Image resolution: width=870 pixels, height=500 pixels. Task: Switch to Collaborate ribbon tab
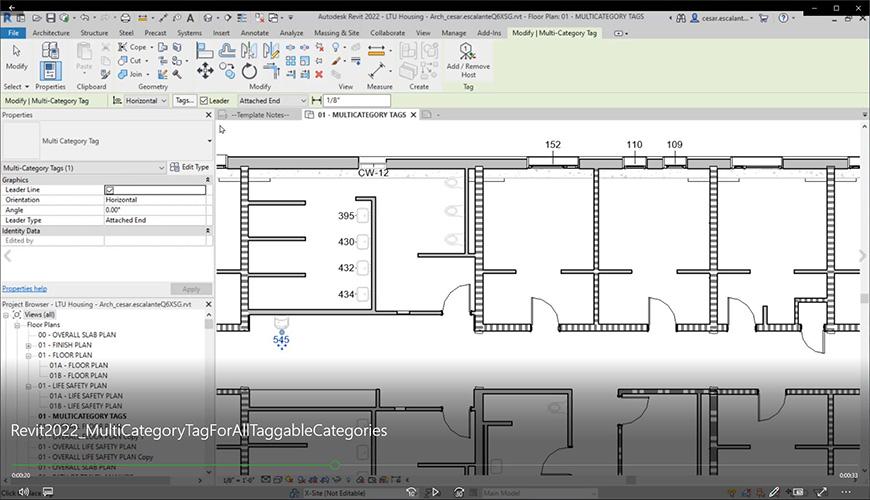[x=387, y=33]
